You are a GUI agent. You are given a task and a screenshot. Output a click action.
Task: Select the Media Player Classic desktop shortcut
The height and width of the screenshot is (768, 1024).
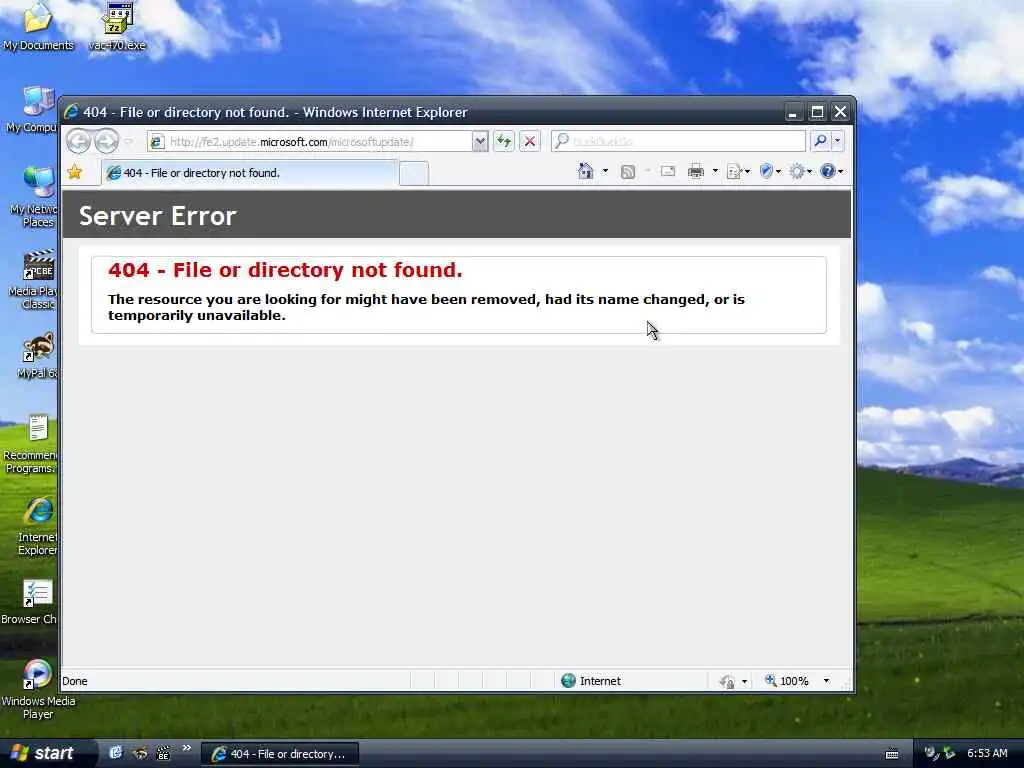point(34,280)
